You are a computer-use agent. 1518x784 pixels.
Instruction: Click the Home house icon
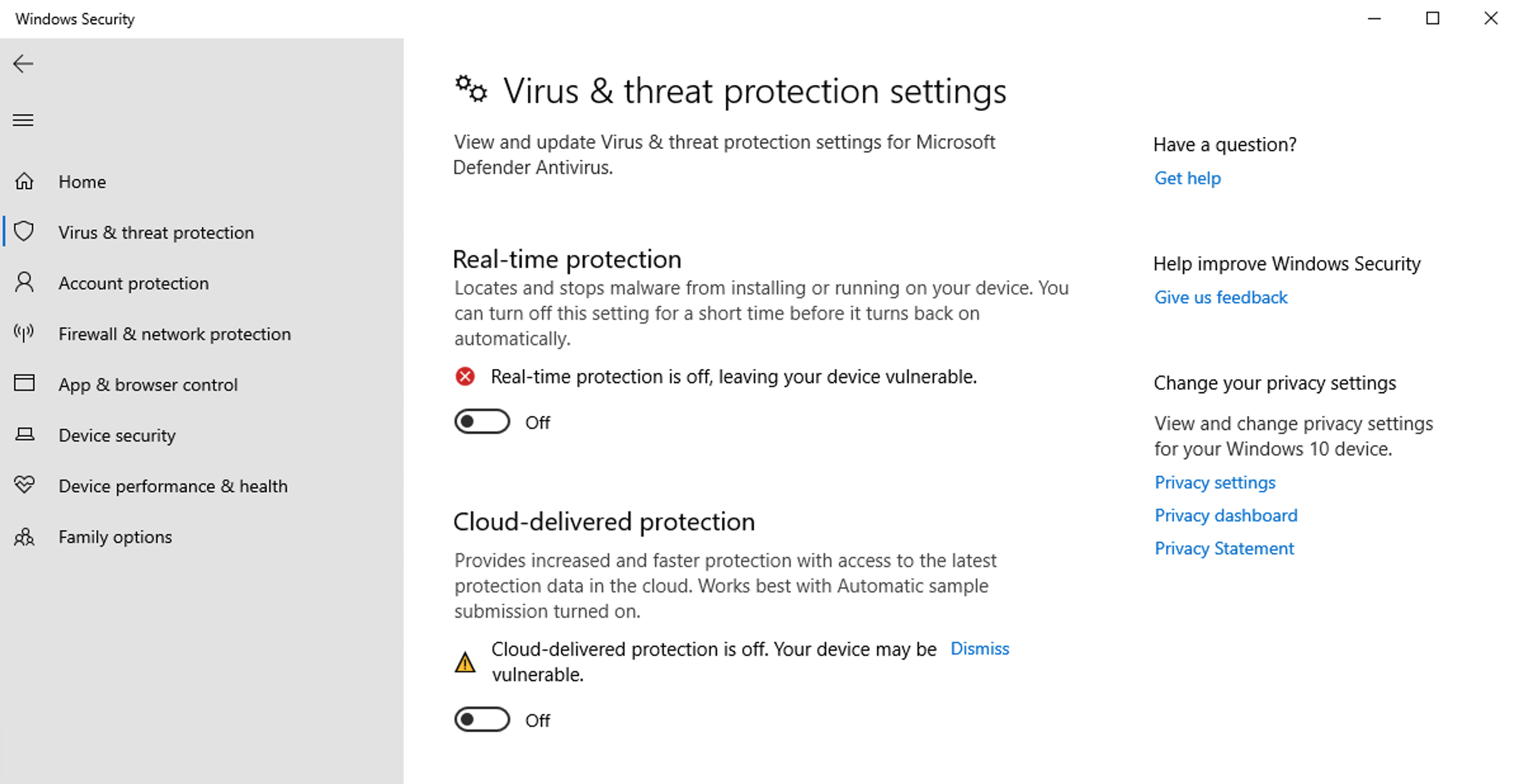pyautogui.click(x=24, y=181)
